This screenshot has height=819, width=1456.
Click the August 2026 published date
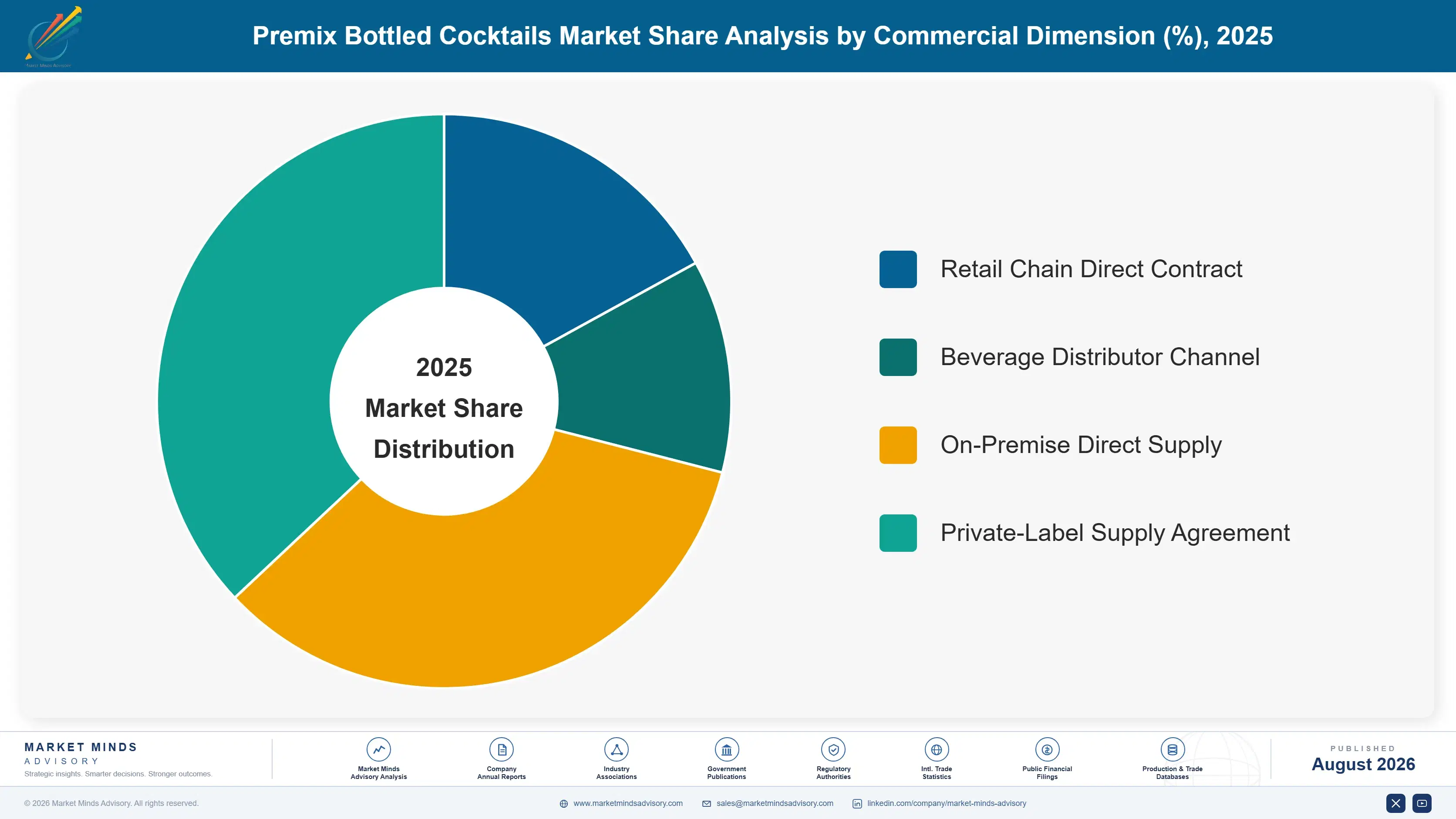point(1363,764)
